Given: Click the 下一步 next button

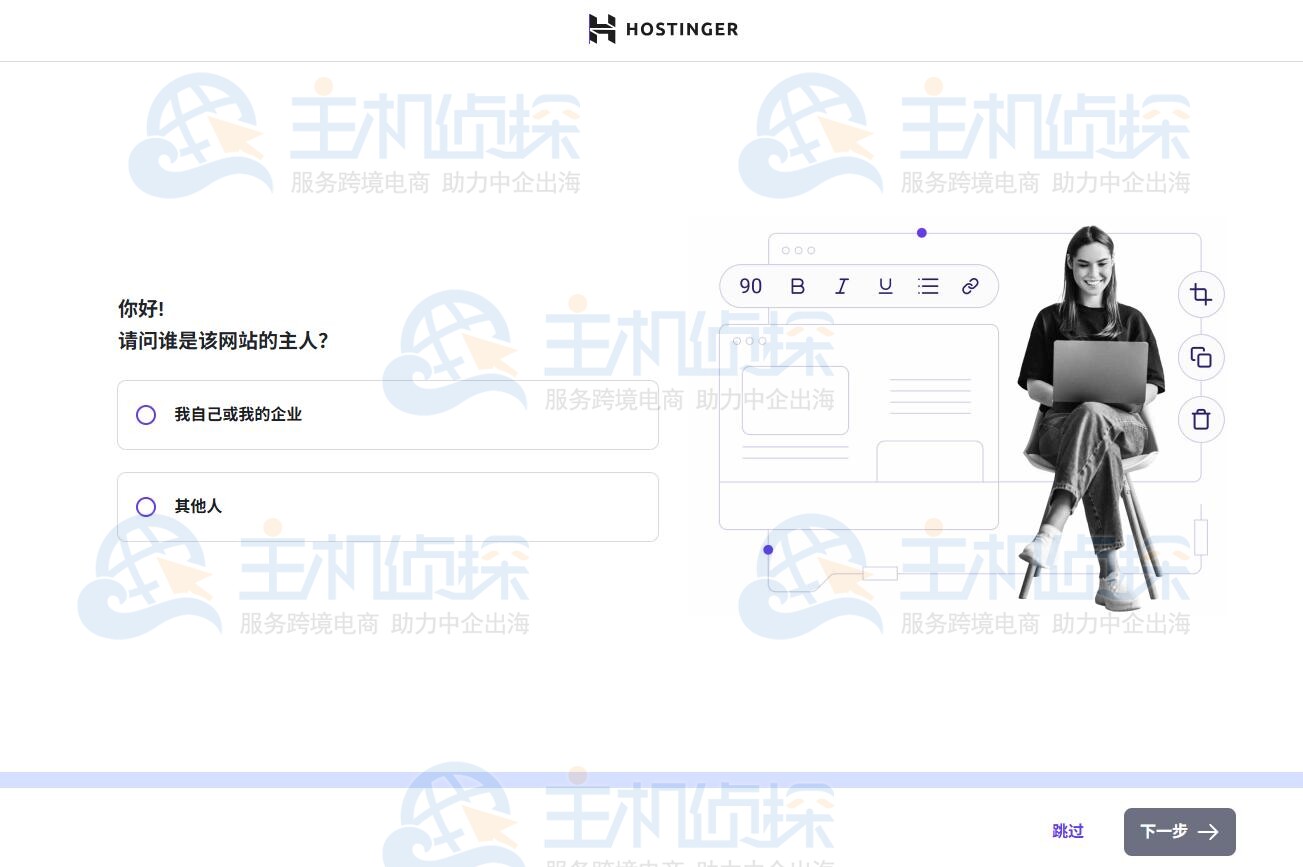Looking at the screenshot, I should pos(1179,831).
